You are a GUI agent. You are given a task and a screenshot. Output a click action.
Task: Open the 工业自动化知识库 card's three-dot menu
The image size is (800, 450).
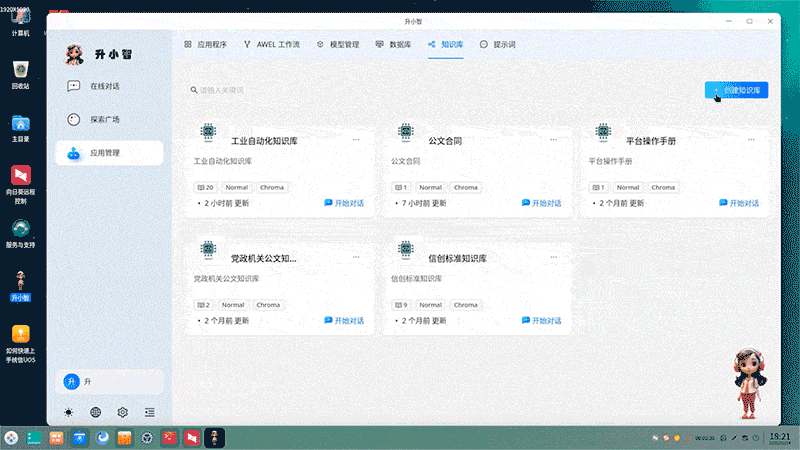click(356, 140)
